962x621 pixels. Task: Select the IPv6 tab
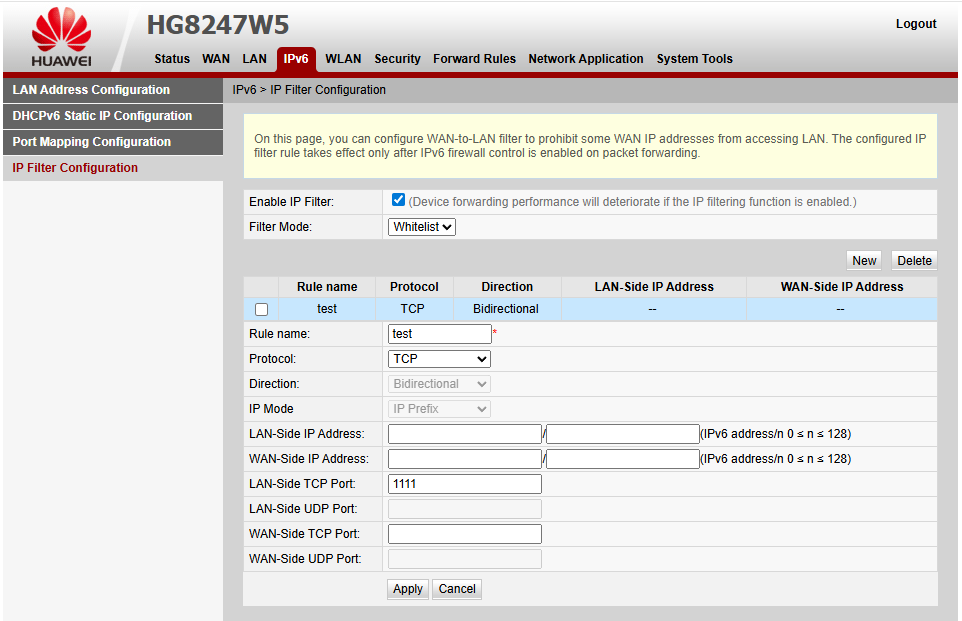pyautogui.click(x=296, y=59)
